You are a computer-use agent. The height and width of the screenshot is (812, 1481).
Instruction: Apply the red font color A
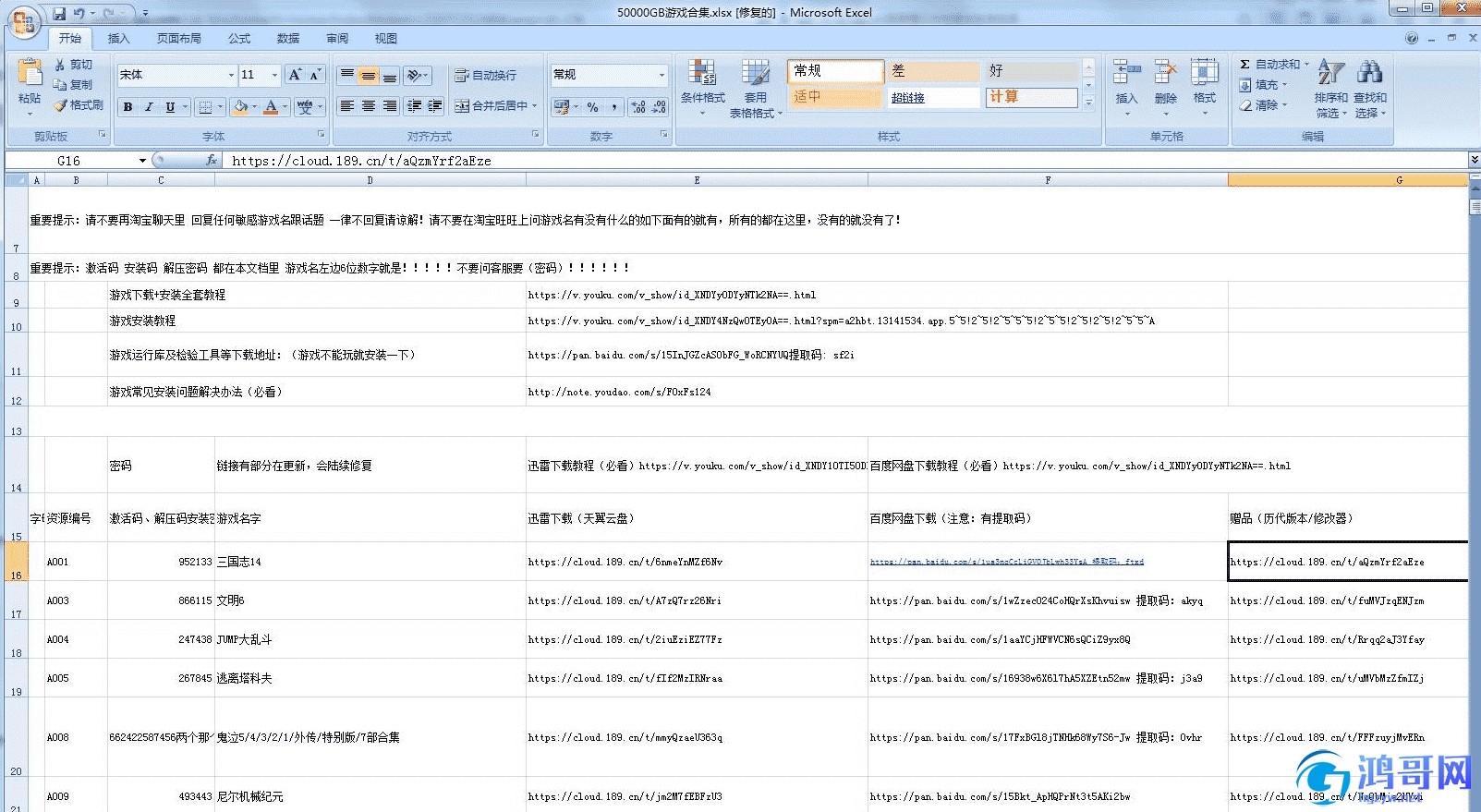271,107
